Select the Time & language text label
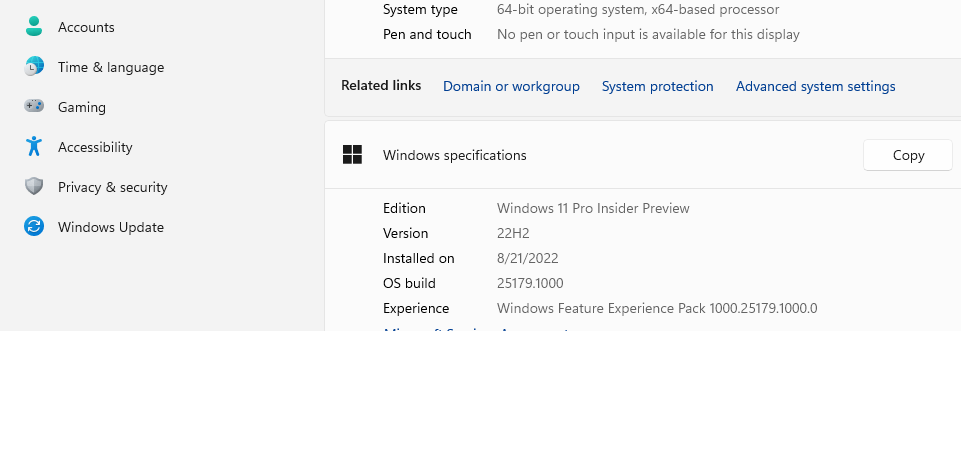 pos(110,67)
